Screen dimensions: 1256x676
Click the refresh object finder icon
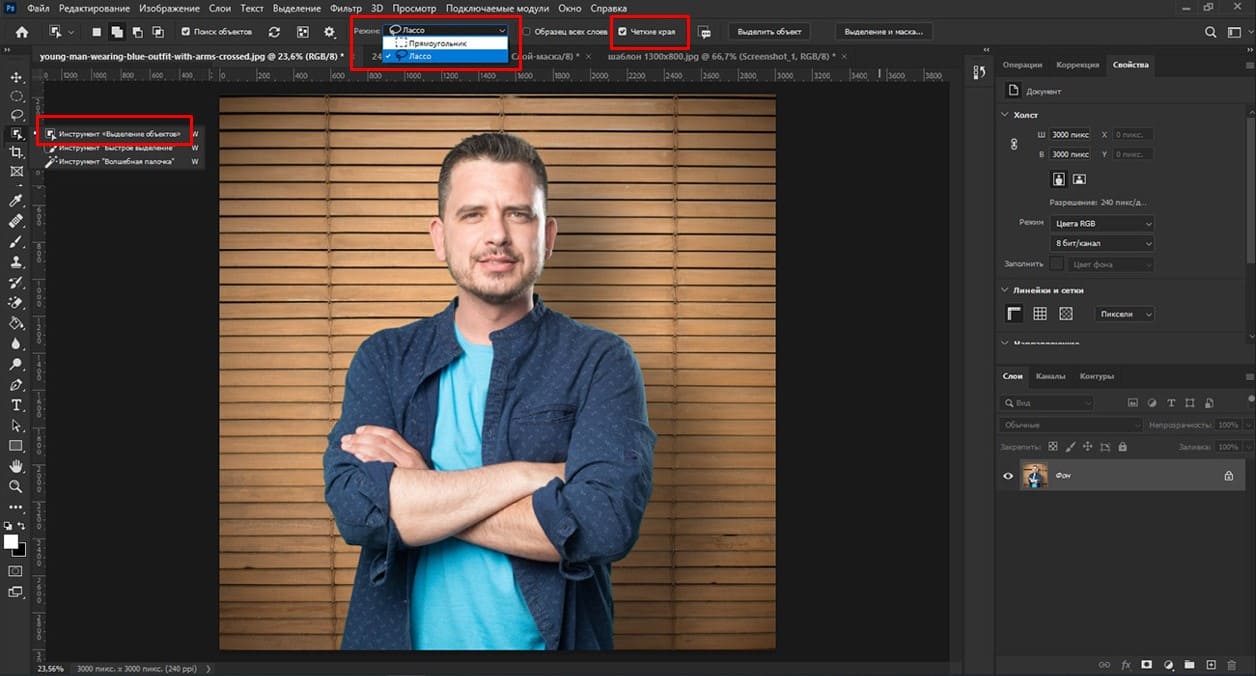tap(274, 32)
